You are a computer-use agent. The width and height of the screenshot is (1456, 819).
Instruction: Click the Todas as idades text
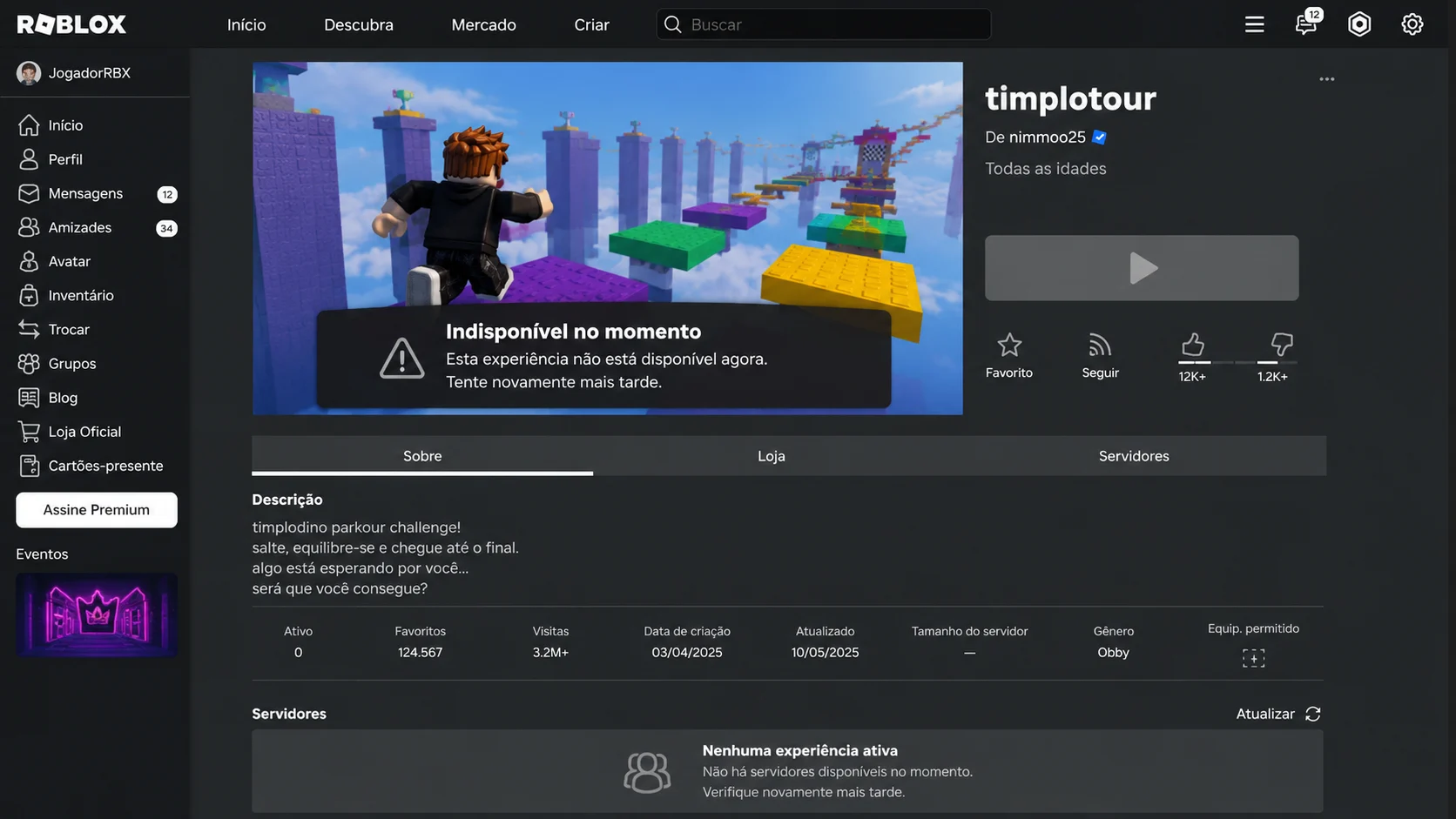click(x=1046, y=169)
